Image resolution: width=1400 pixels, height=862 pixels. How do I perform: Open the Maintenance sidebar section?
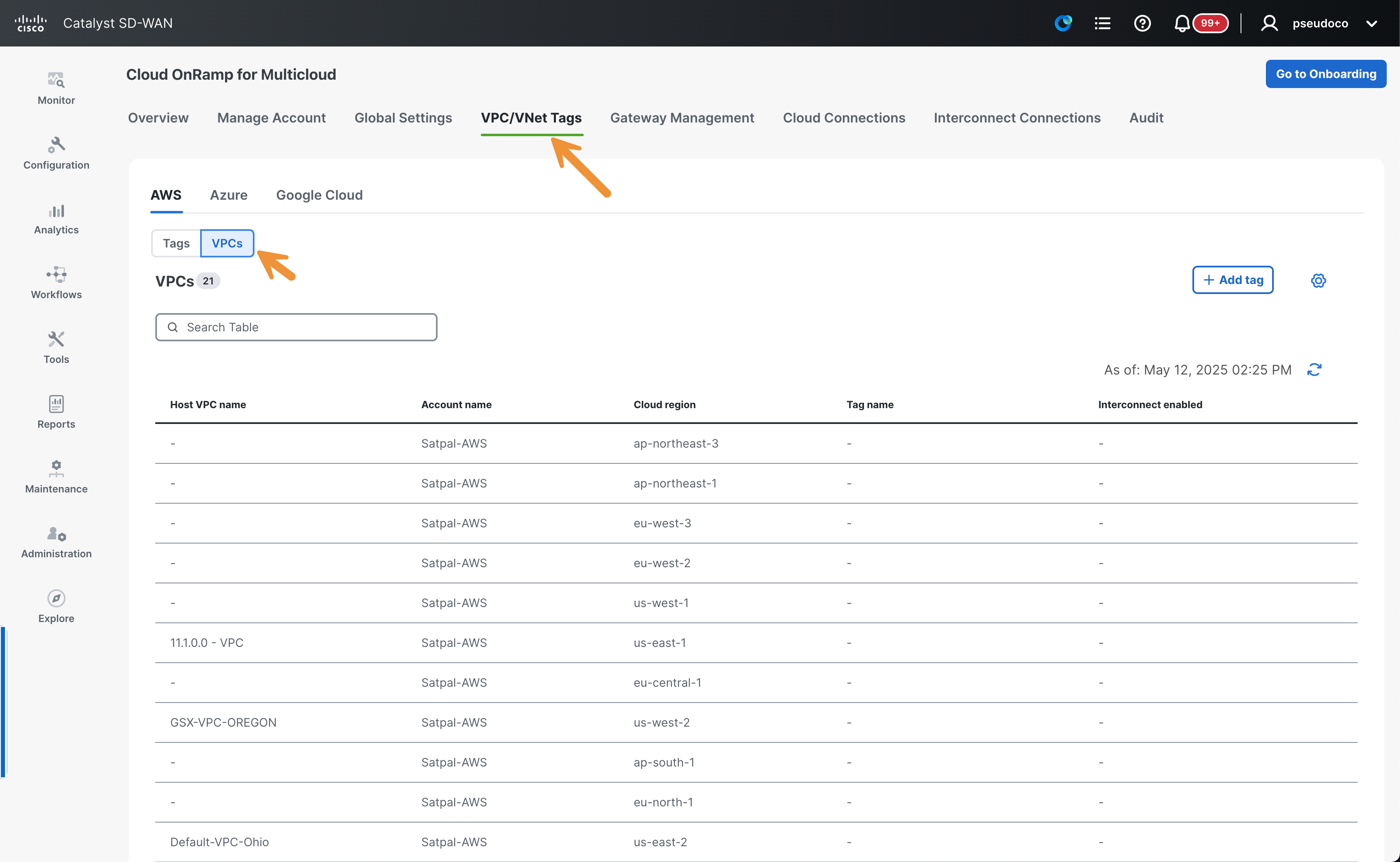click(x=56, y=477)
